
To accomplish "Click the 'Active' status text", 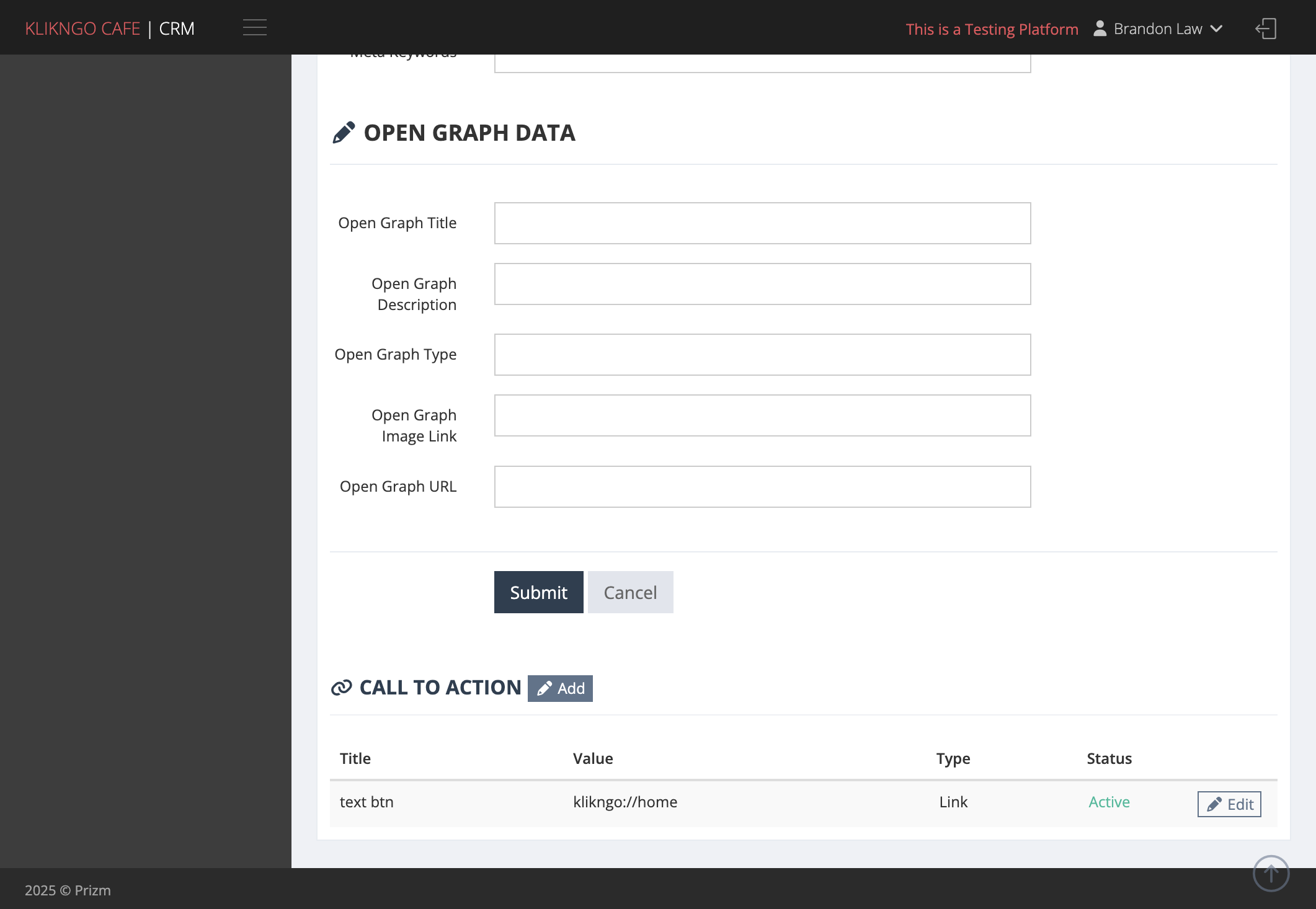I will [1109, 802].
